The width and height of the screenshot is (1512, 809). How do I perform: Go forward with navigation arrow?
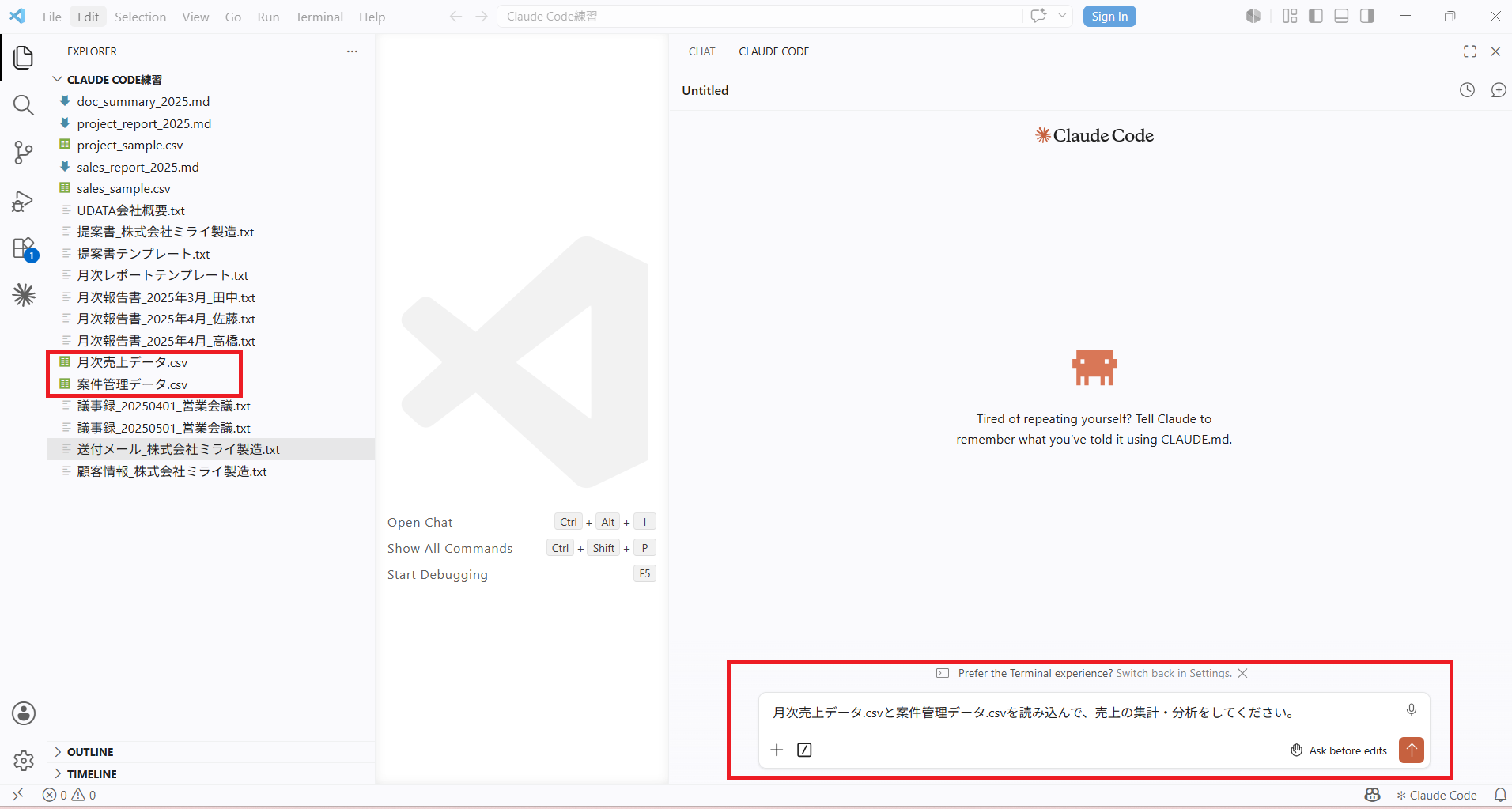pos(482,17)
